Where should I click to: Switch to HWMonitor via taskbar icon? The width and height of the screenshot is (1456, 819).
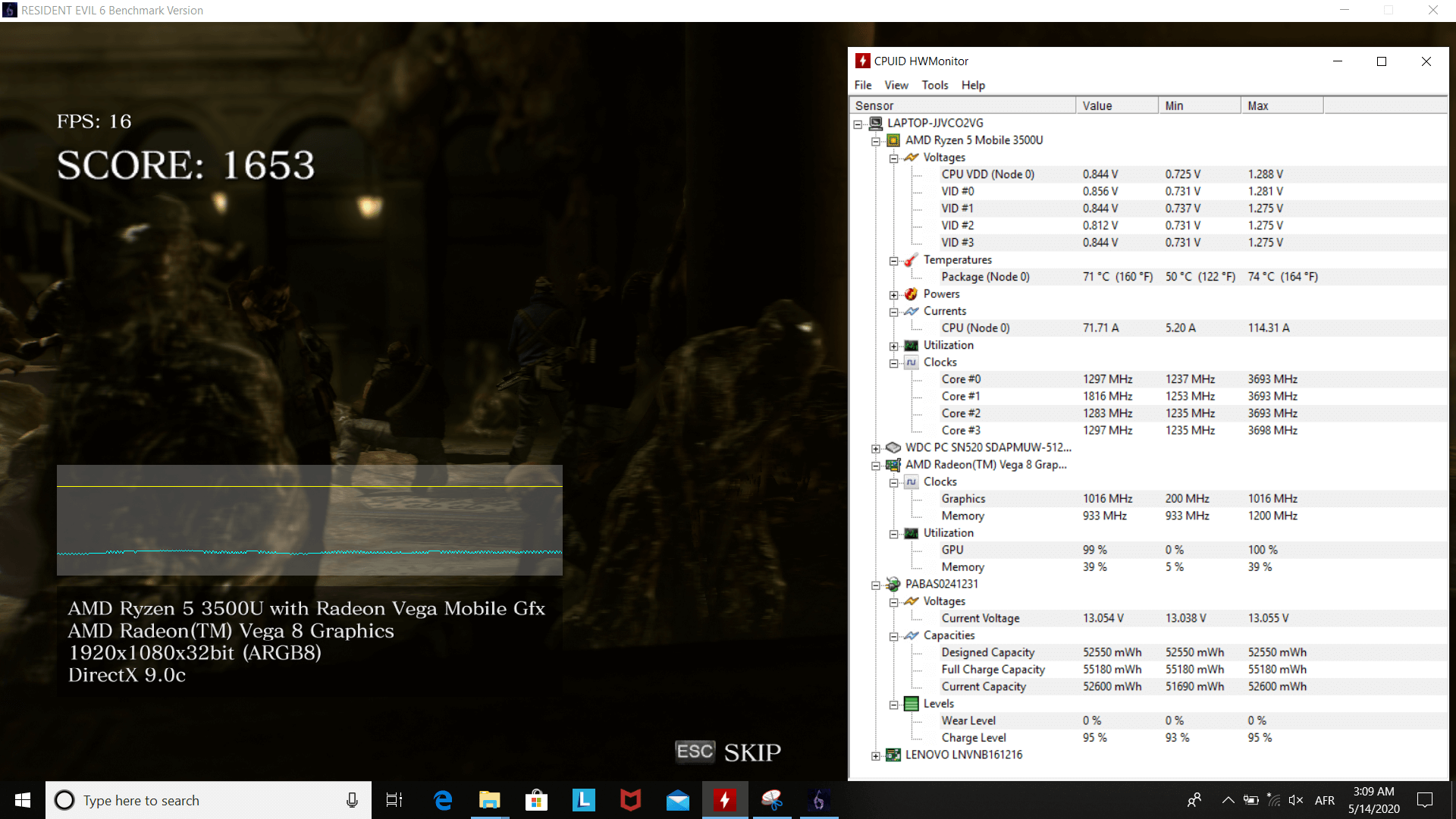(x=725, y=800)
